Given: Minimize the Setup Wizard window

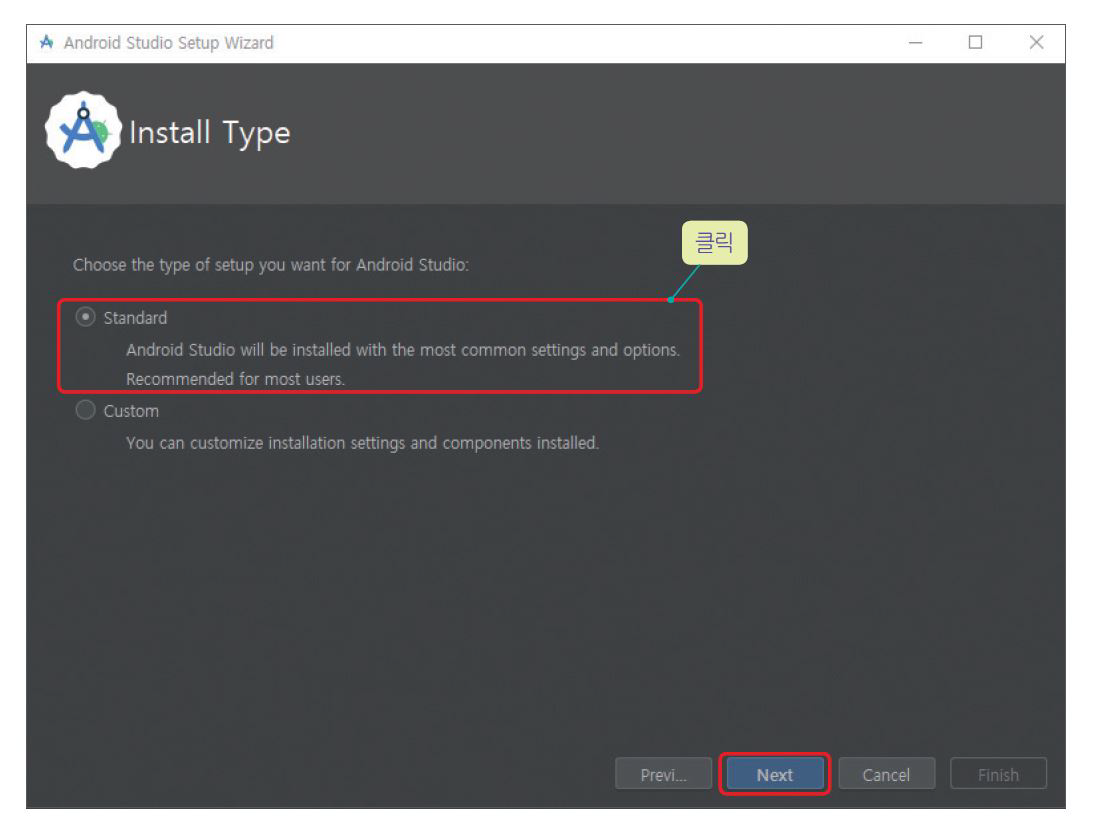Looking at the screenshot, I should (x=915, y=43).
